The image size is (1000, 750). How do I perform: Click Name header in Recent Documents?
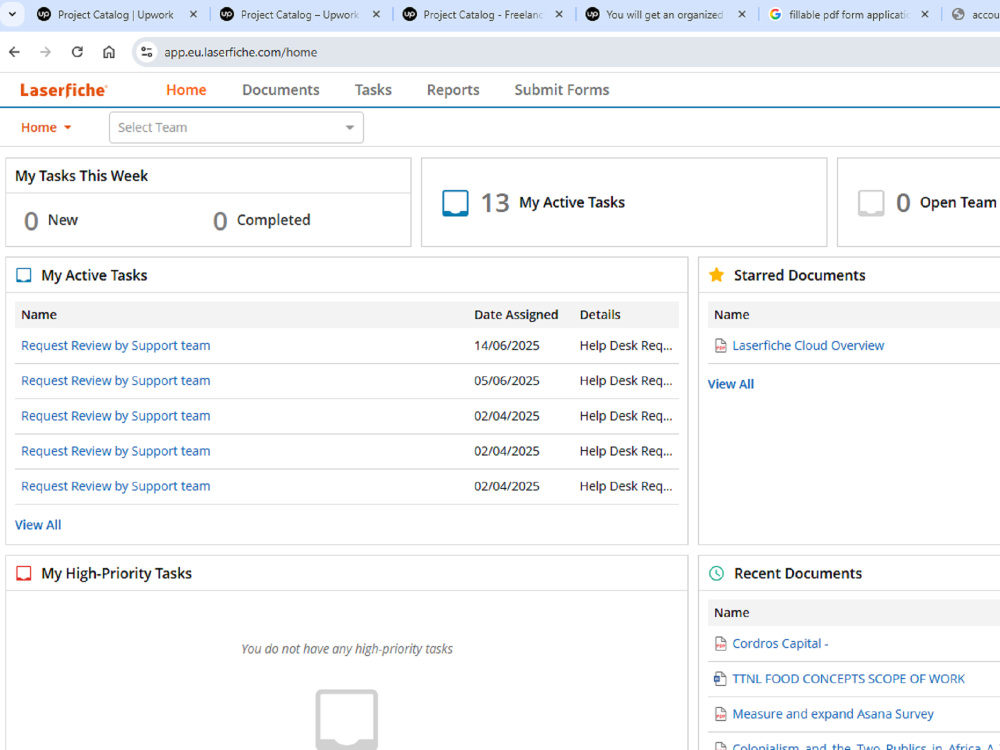[732, 612]
